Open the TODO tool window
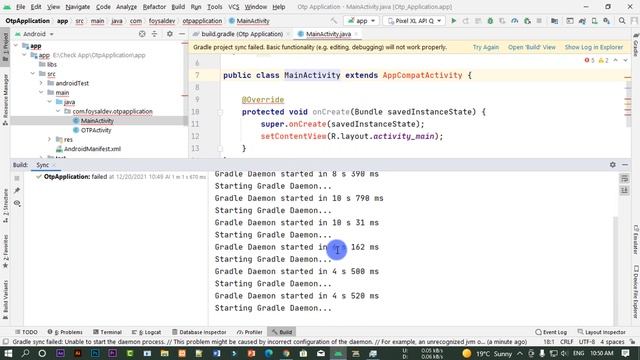 [26, 332]
